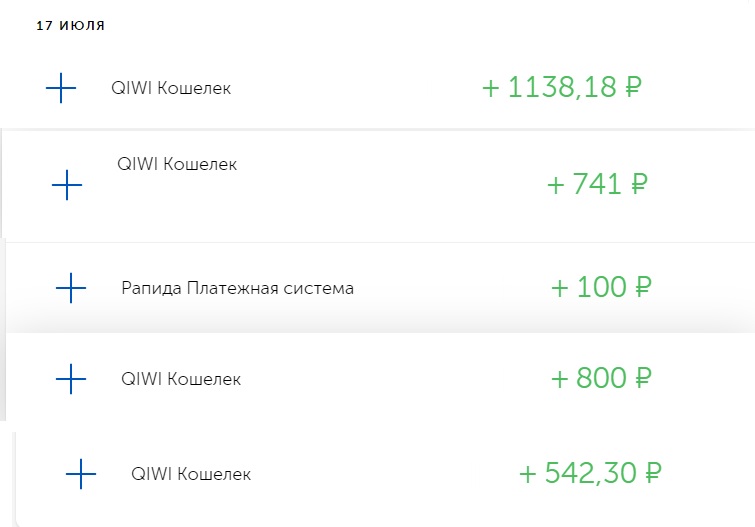Screen dimensions: 755x527
Task: Click the plus icon next to the 741 ₽ entry
Action: coord(67,185)
